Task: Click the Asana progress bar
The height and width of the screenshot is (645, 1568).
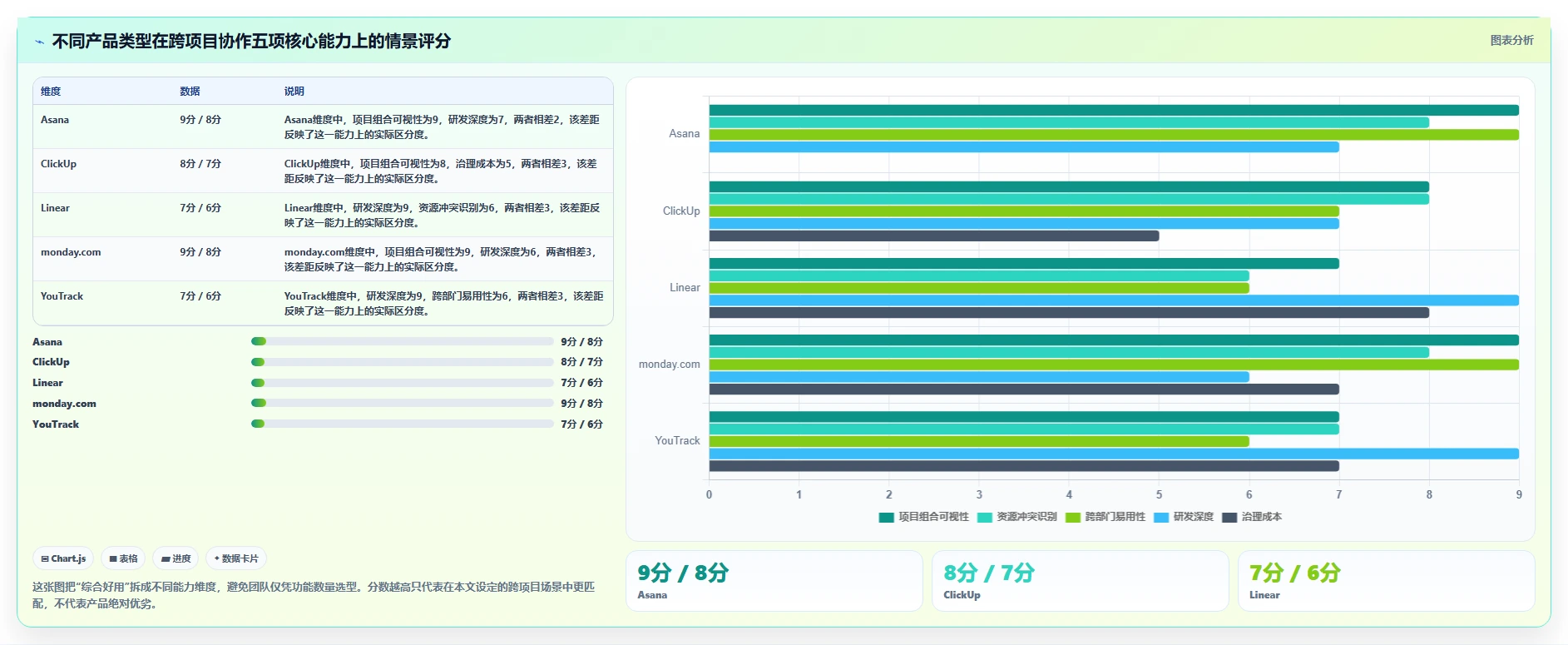Action: pos(402,341)
